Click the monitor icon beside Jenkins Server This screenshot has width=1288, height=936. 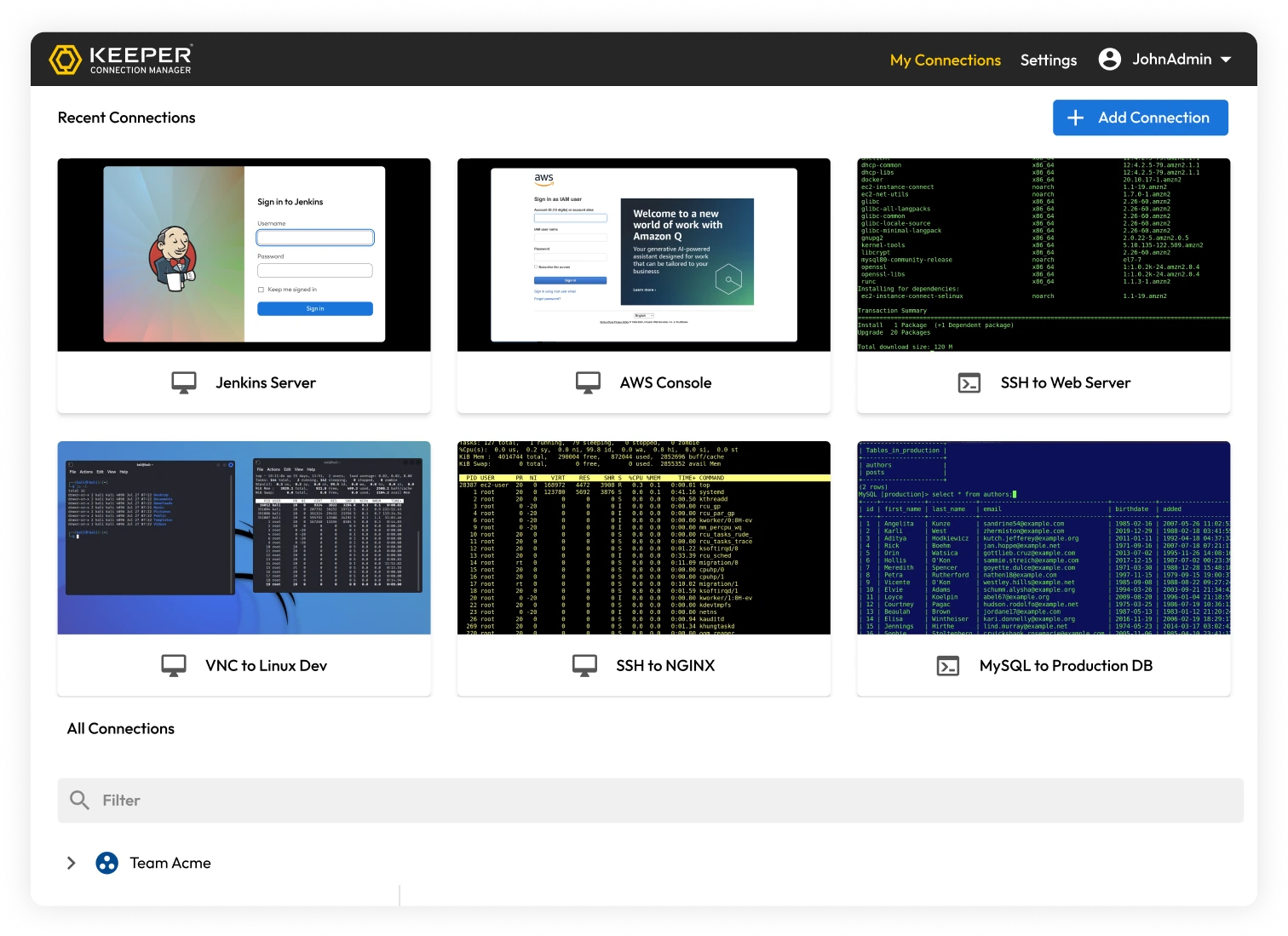coord(184,382)
